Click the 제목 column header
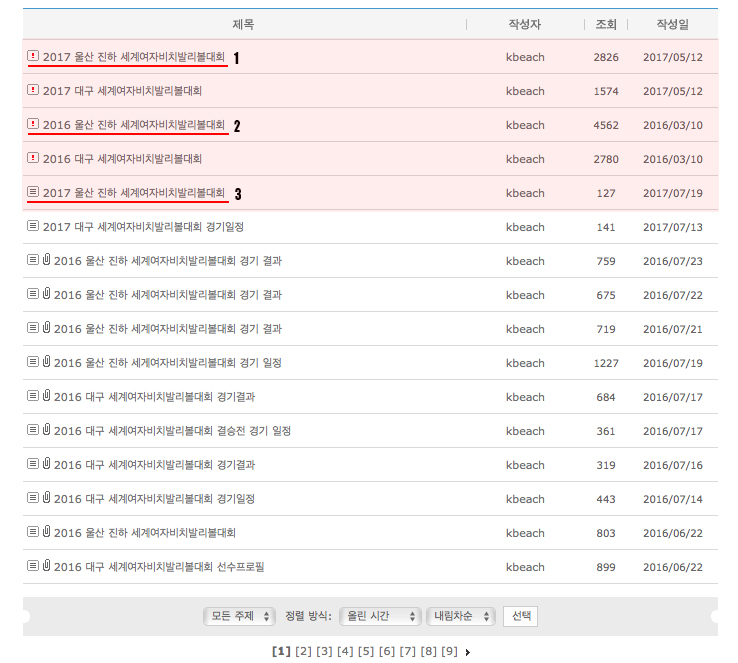 [x=243, y=24]
